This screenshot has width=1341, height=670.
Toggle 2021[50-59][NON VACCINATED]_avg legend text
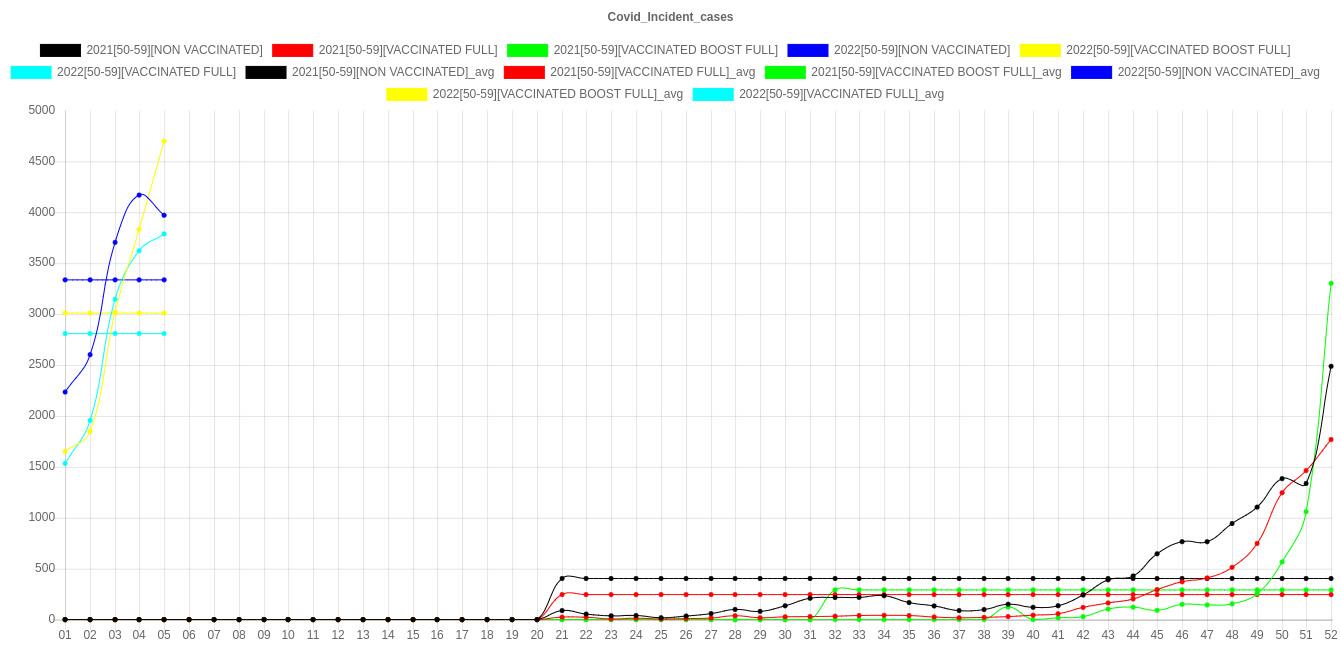(x=392, y=72)
